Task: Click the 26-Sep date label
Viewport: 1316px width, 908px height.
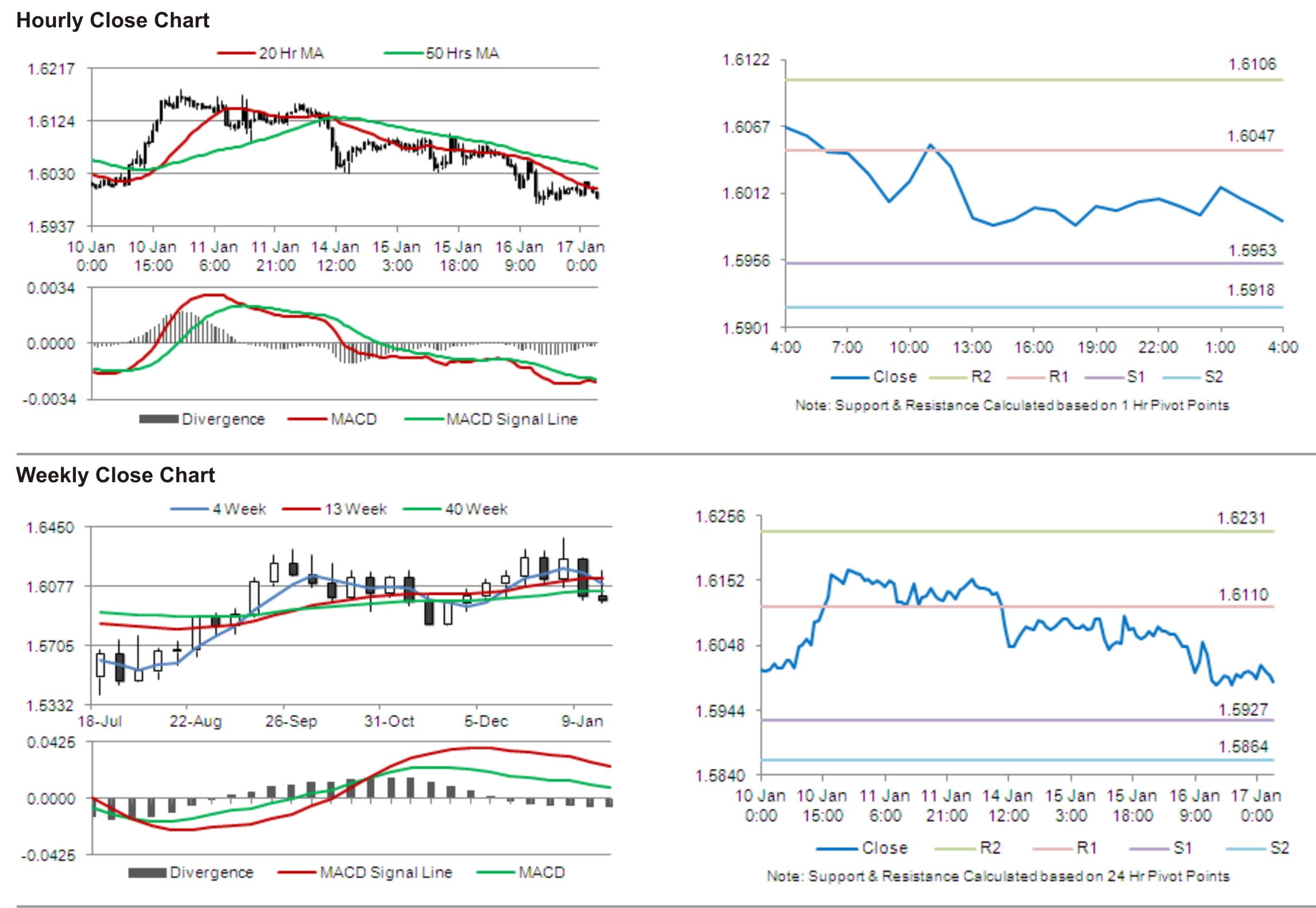Action: (291, 721)
